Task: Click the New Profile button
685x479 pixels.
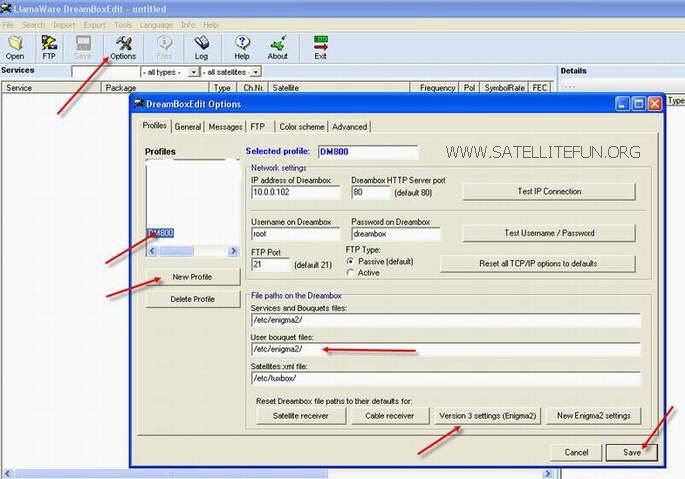Action: 193,277
